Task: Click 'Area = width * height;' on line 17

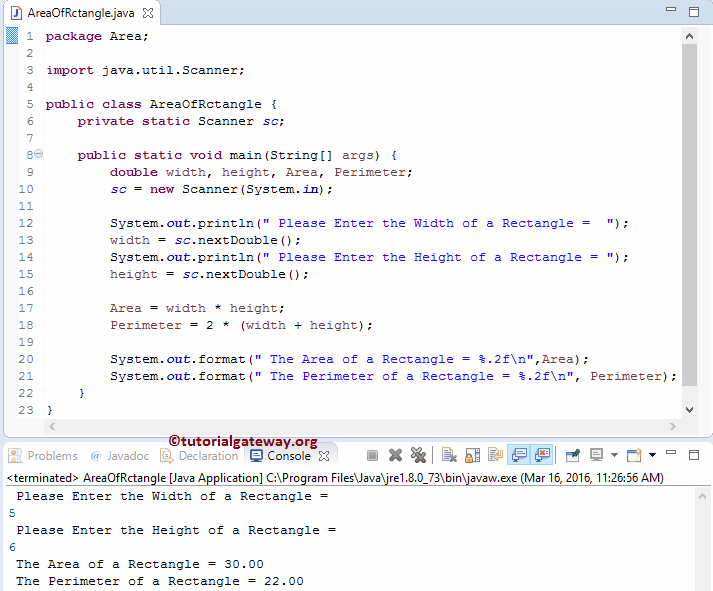Action: point(197,308)
